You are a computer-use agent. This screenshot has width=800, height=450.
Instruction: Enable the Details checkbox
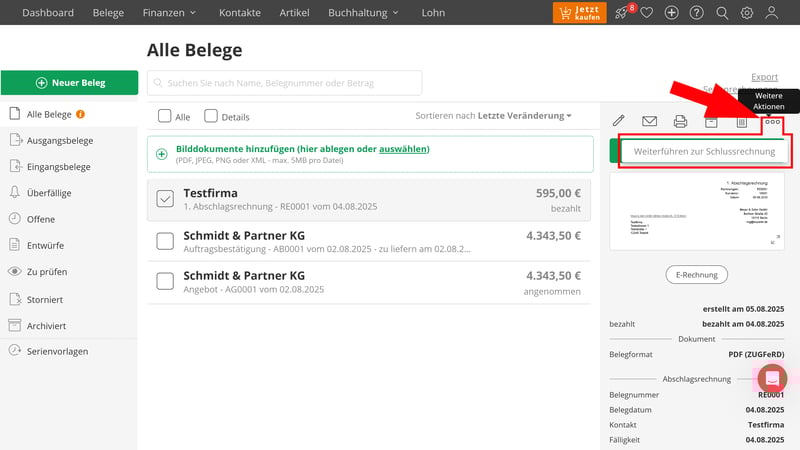[211, 116]
